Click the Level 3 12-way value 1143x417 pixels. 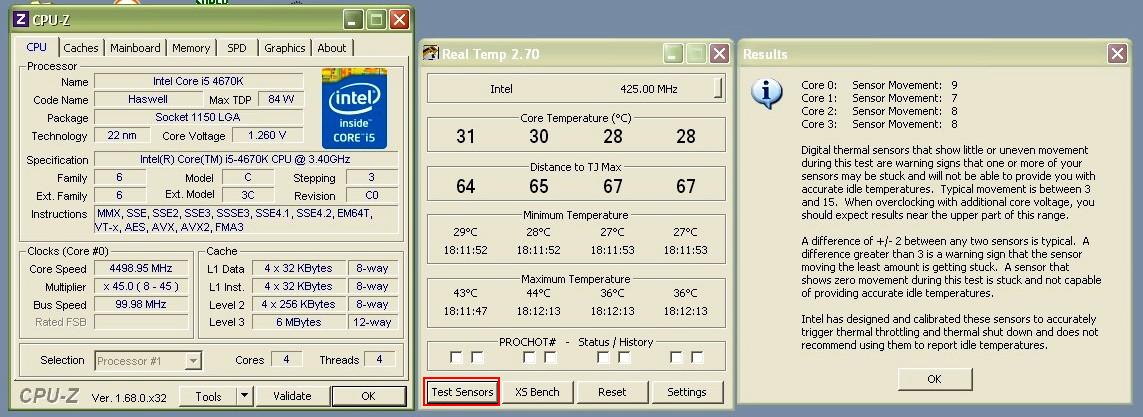(x=372, y=322)
